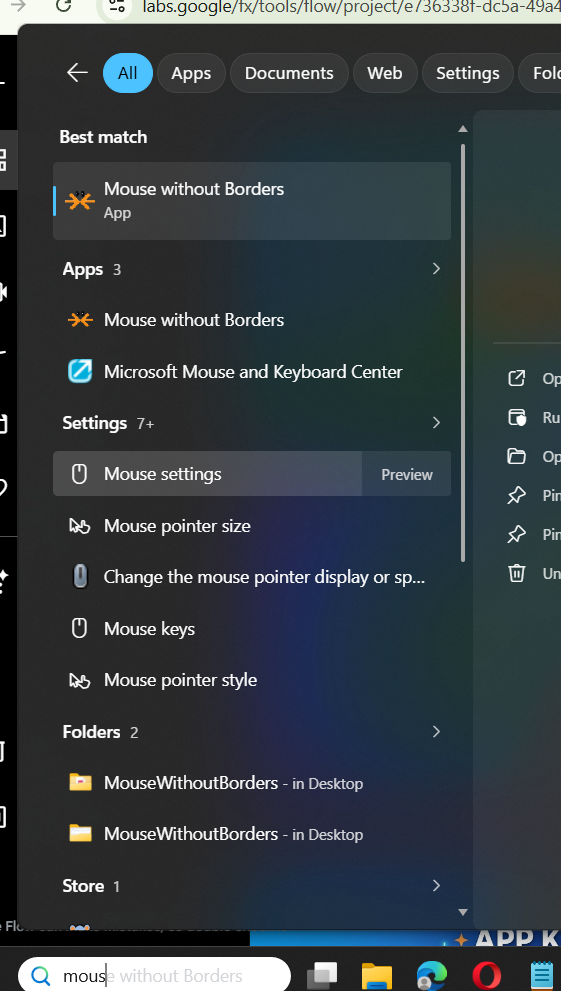Switch to the Documents filter tab

(289, 73)
